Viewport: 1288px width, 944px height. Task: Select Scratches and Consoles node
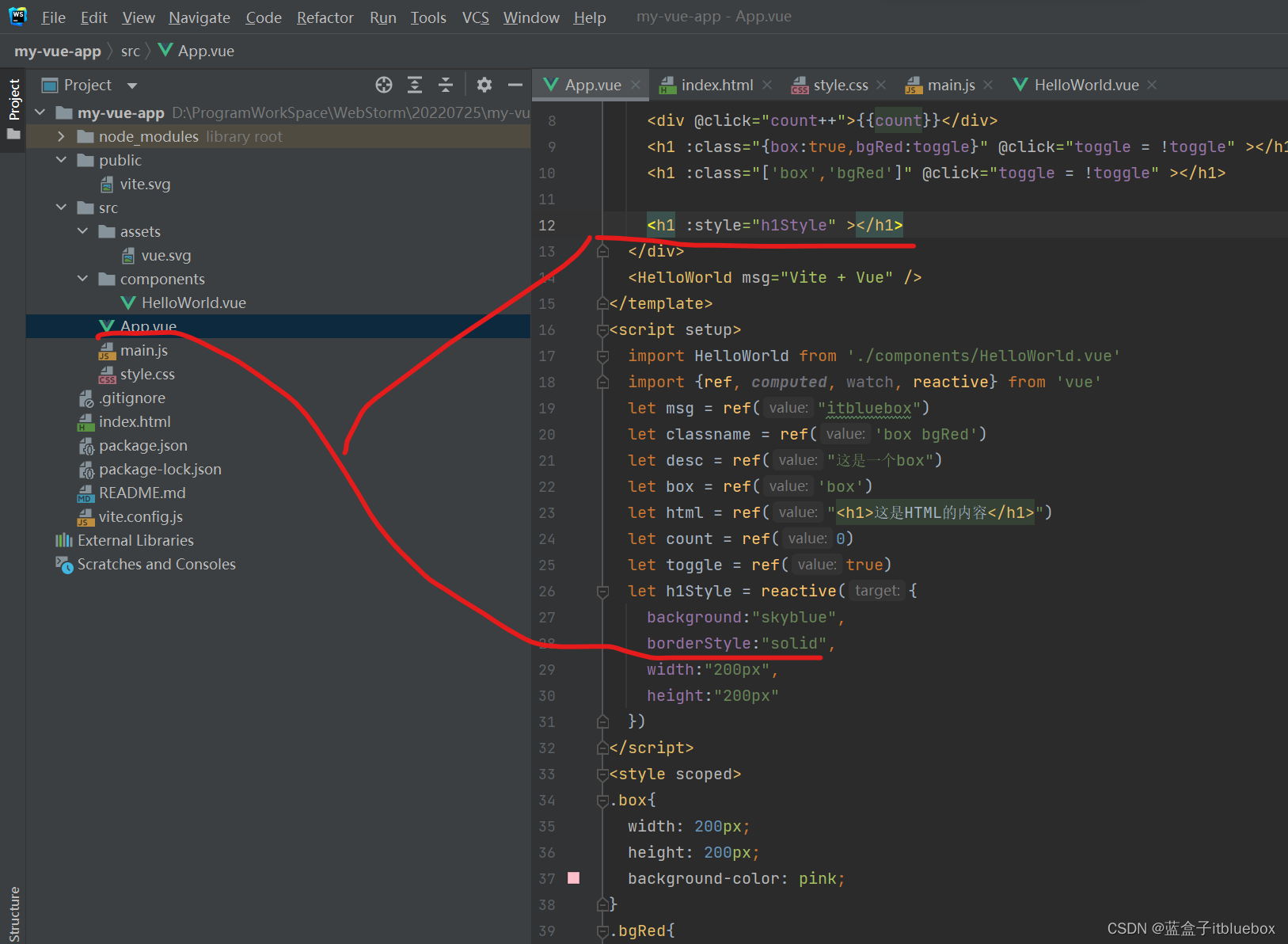coord(146,564)
